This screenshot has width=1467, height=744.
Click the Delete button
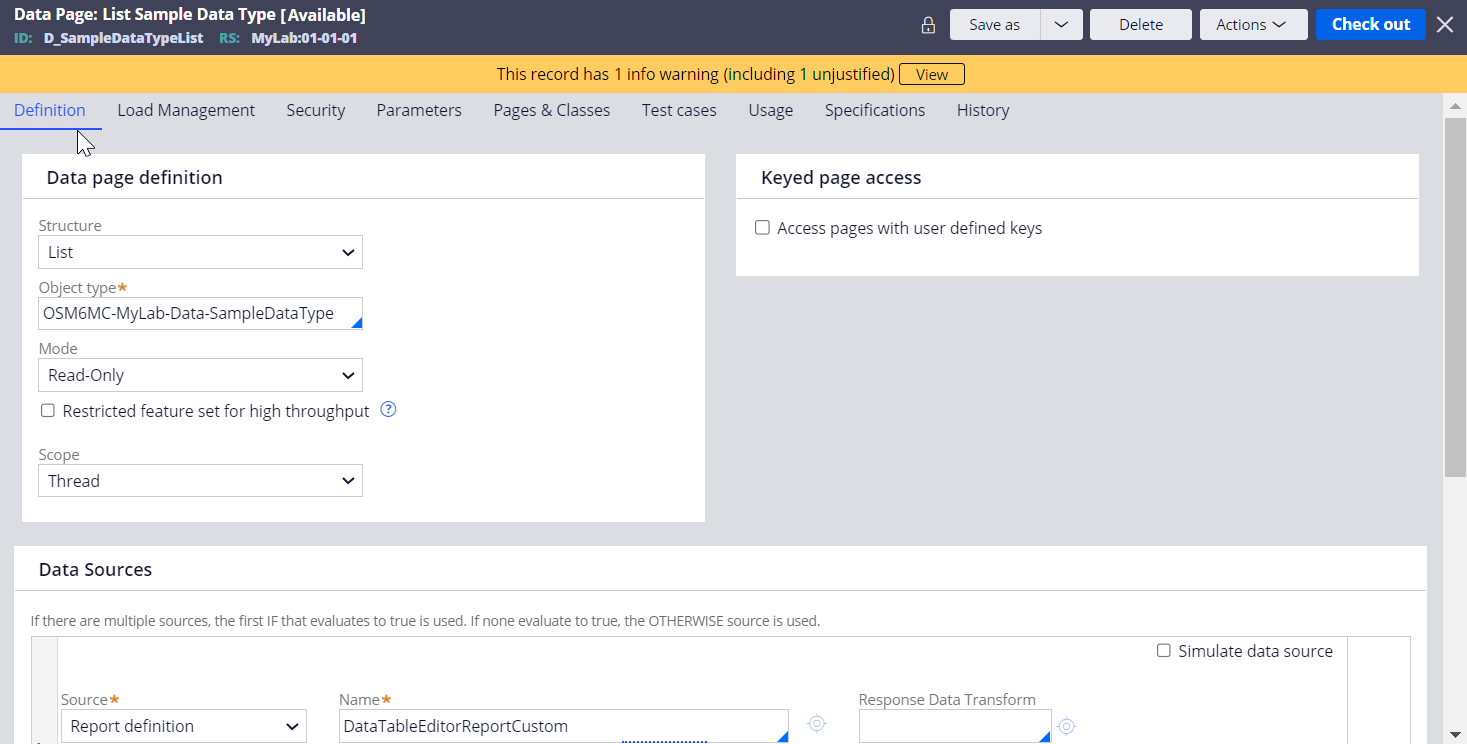click(1141, 25)
